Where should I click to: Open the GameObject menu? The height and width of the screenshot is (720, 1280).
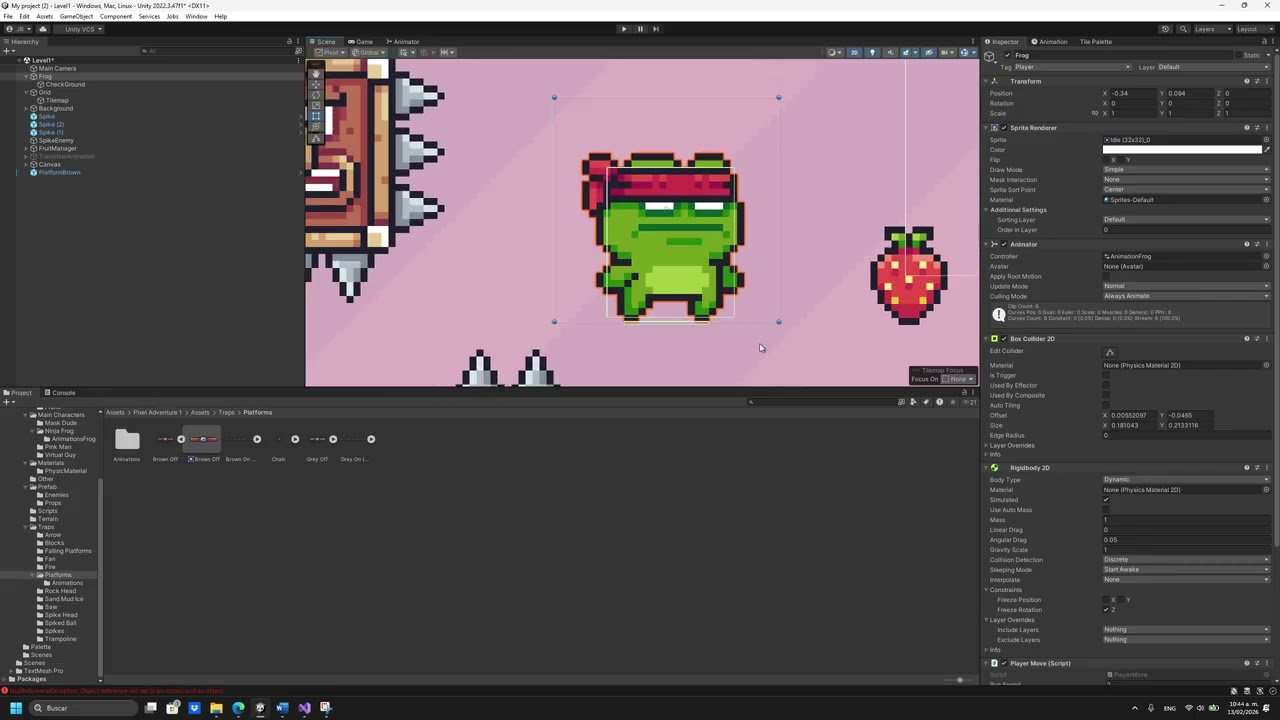[76, 16]
